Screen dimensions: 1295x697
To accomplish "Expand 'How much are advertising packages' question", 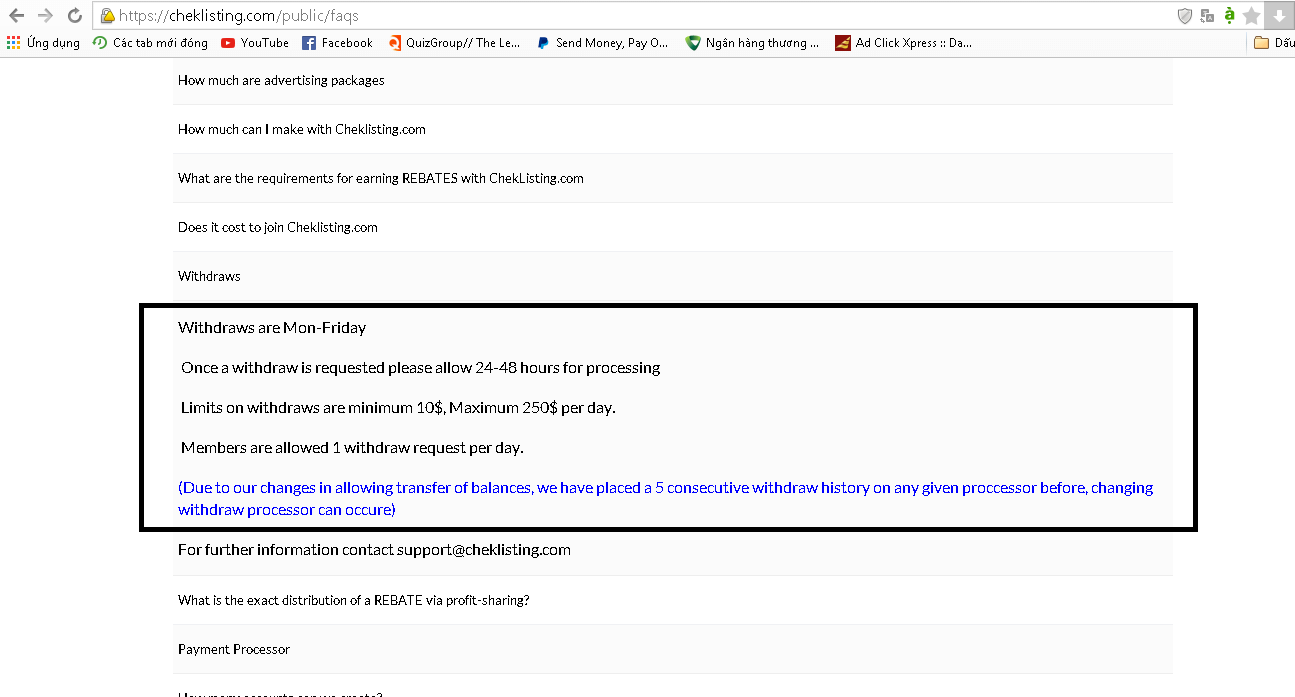I will click(x=672, y=80).
